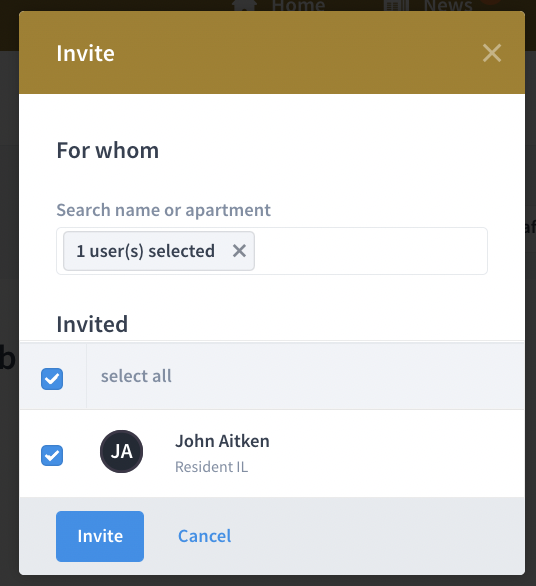
Task: Select the John Aitken name
Action: [x=222, y=441]
